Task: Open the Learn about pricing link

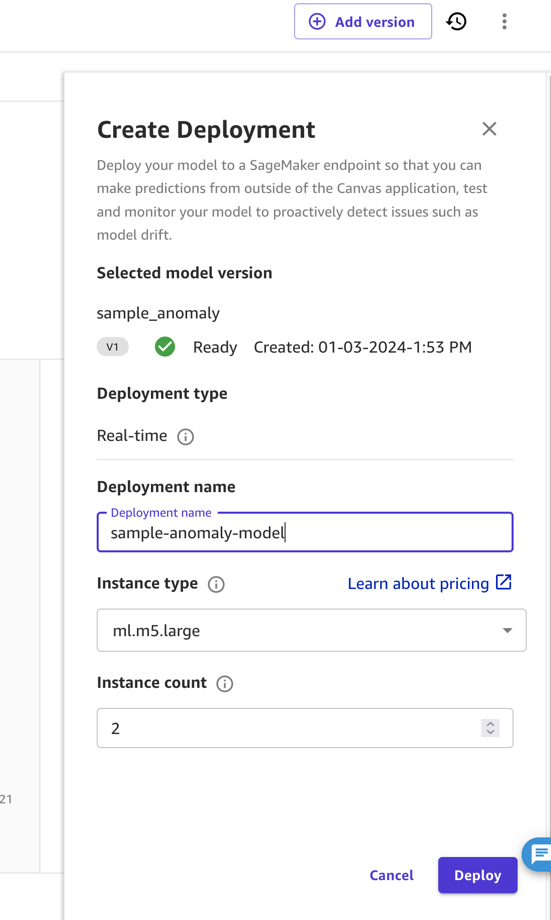Action: coord(418,583)
